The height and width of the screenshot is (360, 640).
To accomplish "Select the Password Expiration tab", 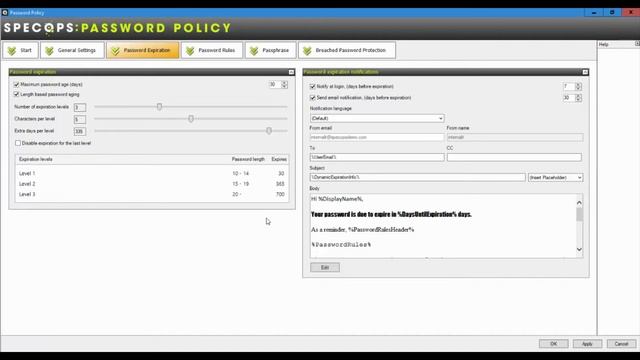I will coord(142,50).
